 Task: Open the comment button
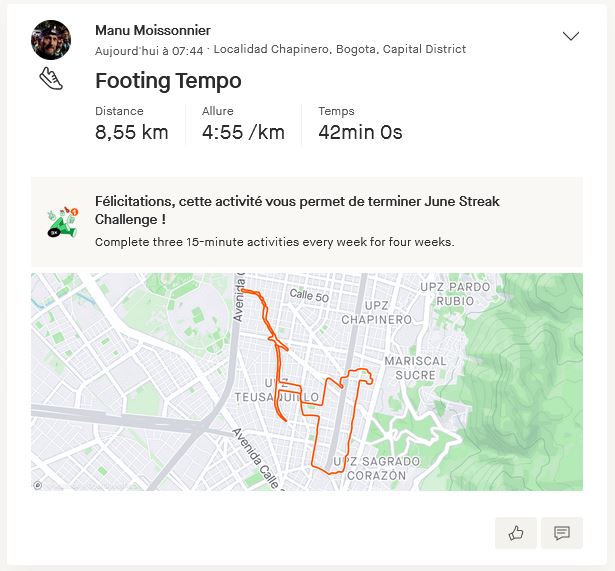(x=562, y=533)
